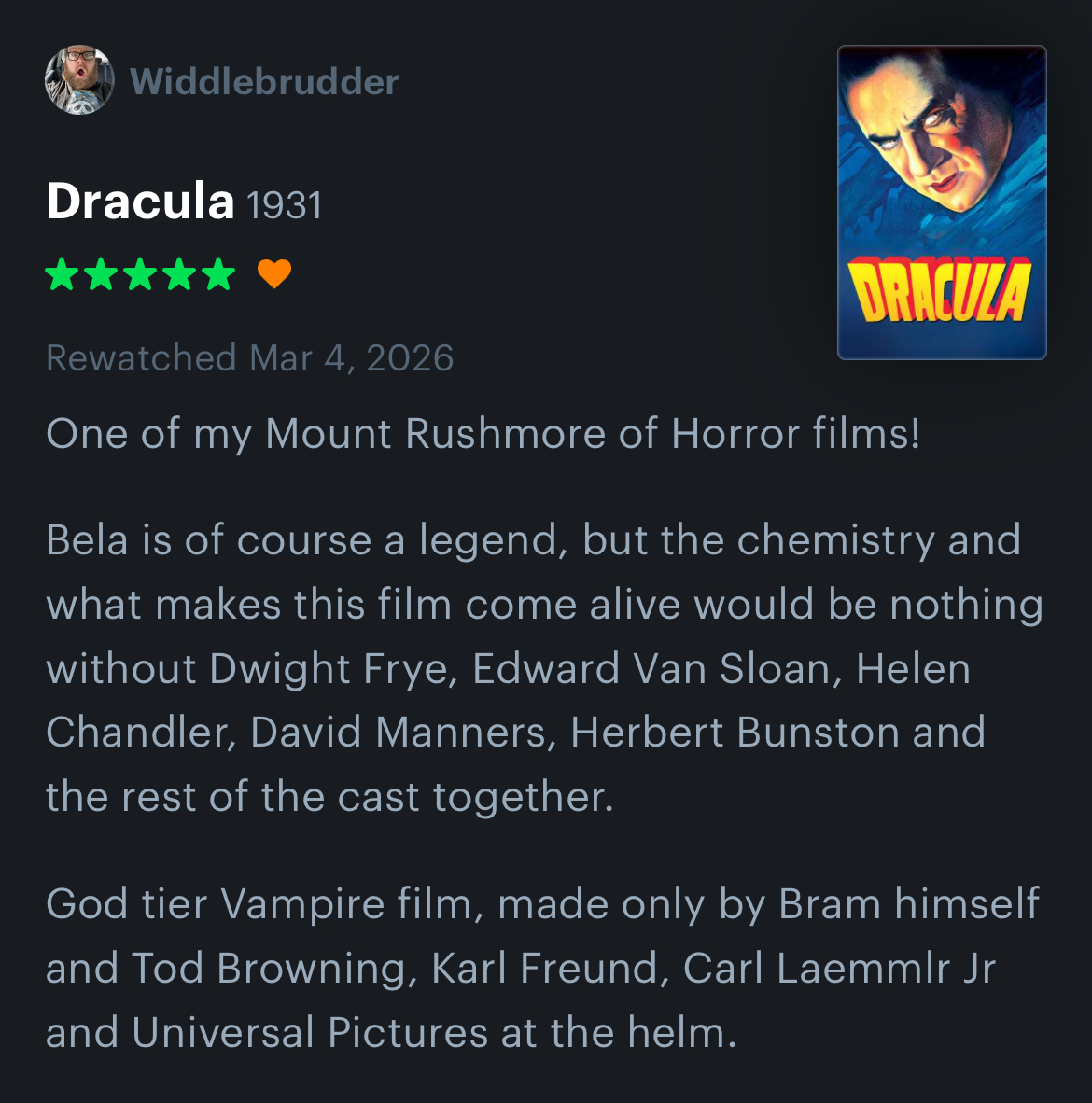Open the Rewatched Mar 4, 2026 date
This screenshot has width=1092, height=1103.
(250, 358)
